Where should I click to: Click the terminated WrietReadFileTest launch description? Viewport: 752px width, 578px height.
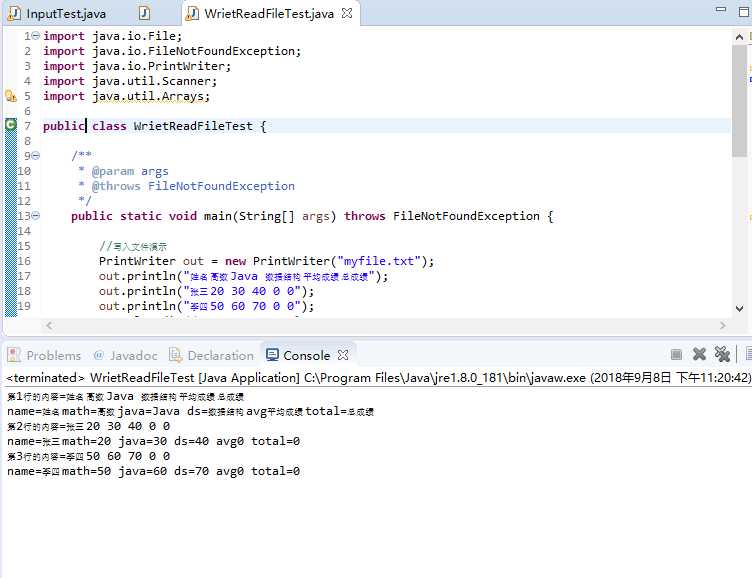pyautogui.click(x=378, y=377)
